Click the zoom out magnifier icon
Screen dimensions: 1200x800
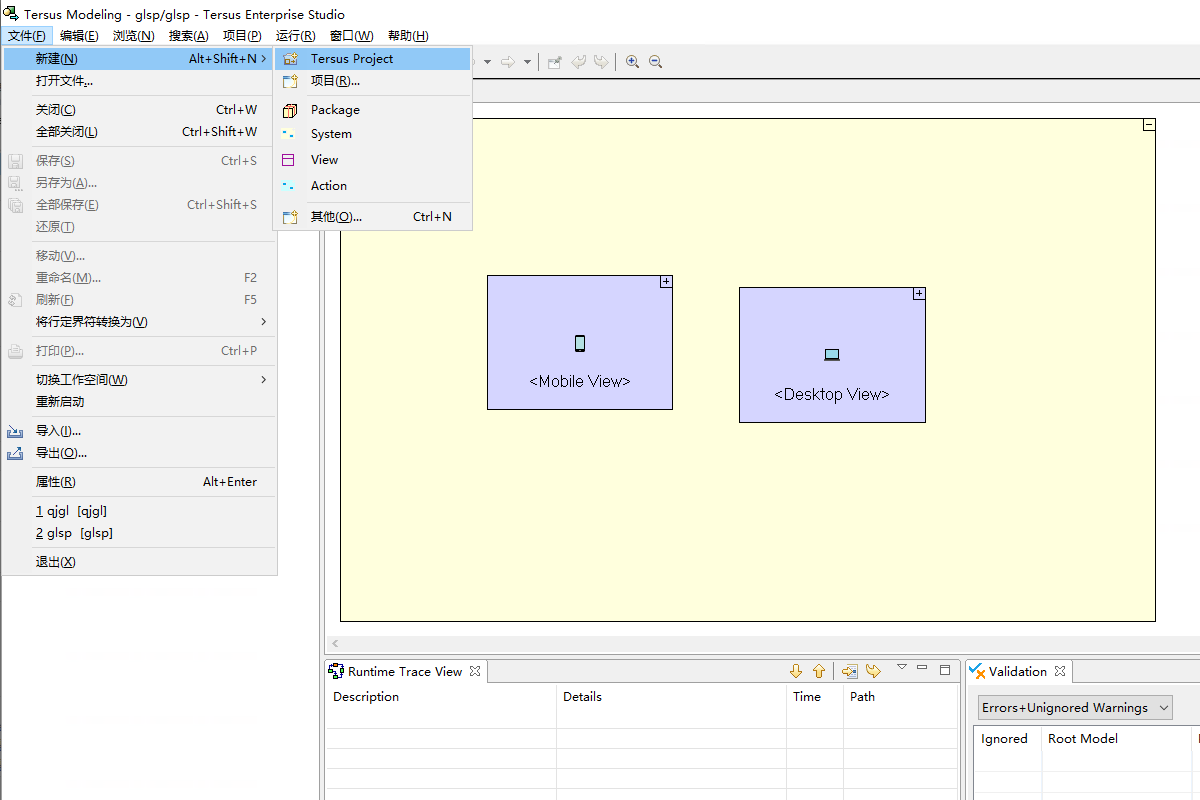(x=656, y=62)
